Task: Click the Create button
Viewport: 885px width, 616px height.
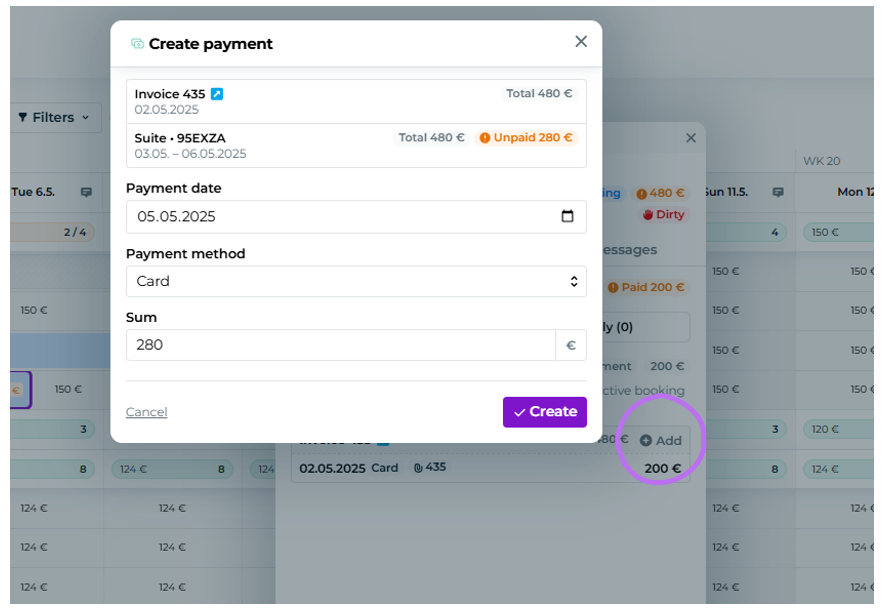Action: 545,412
